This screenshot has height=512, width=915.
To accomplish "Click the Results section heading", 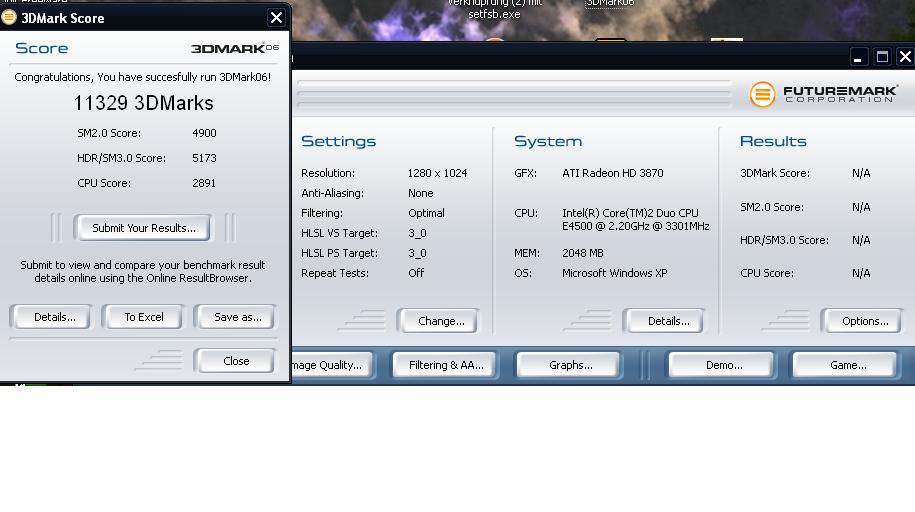I will (773, 141).
